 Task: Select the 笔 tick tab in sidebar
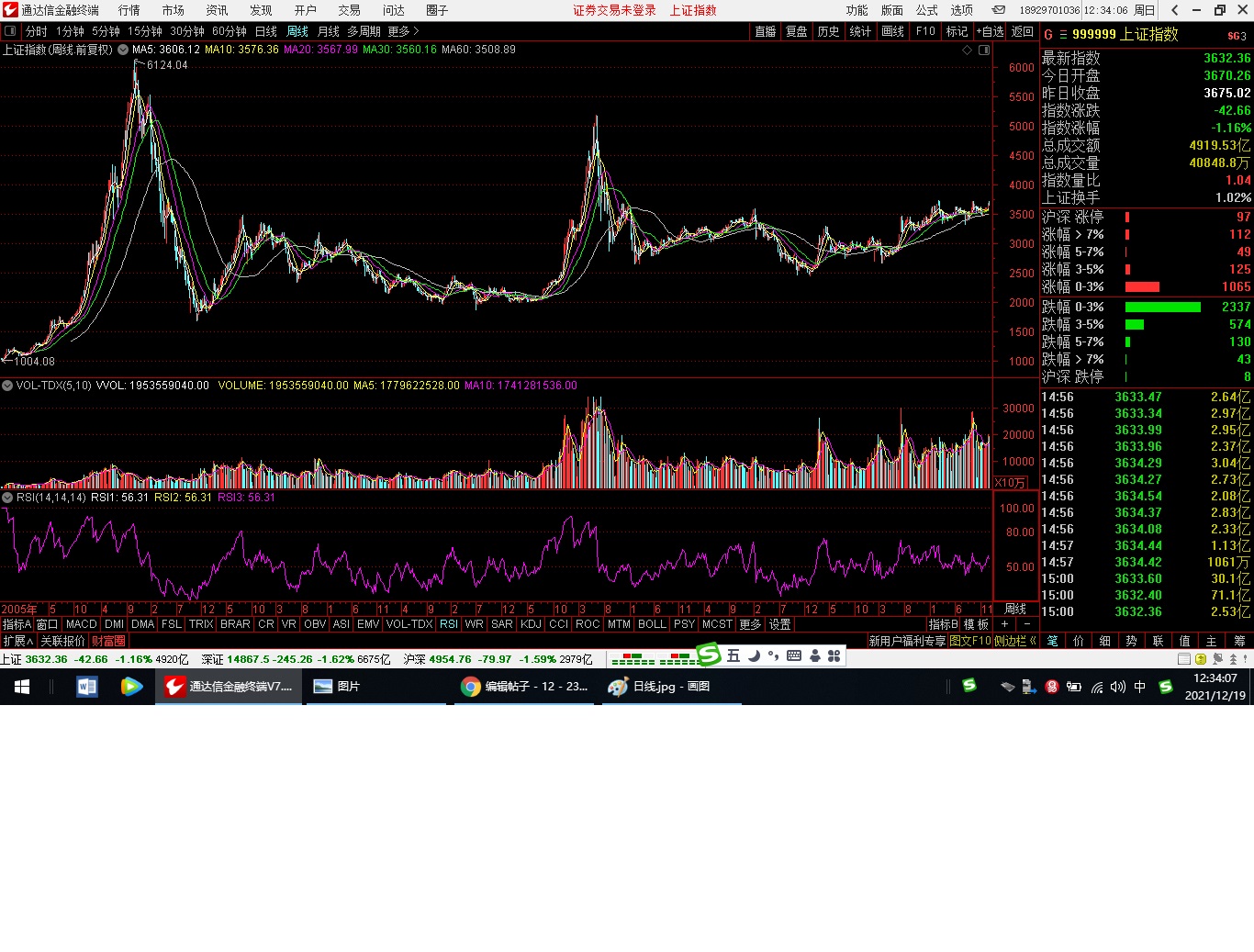point(1052,641)
